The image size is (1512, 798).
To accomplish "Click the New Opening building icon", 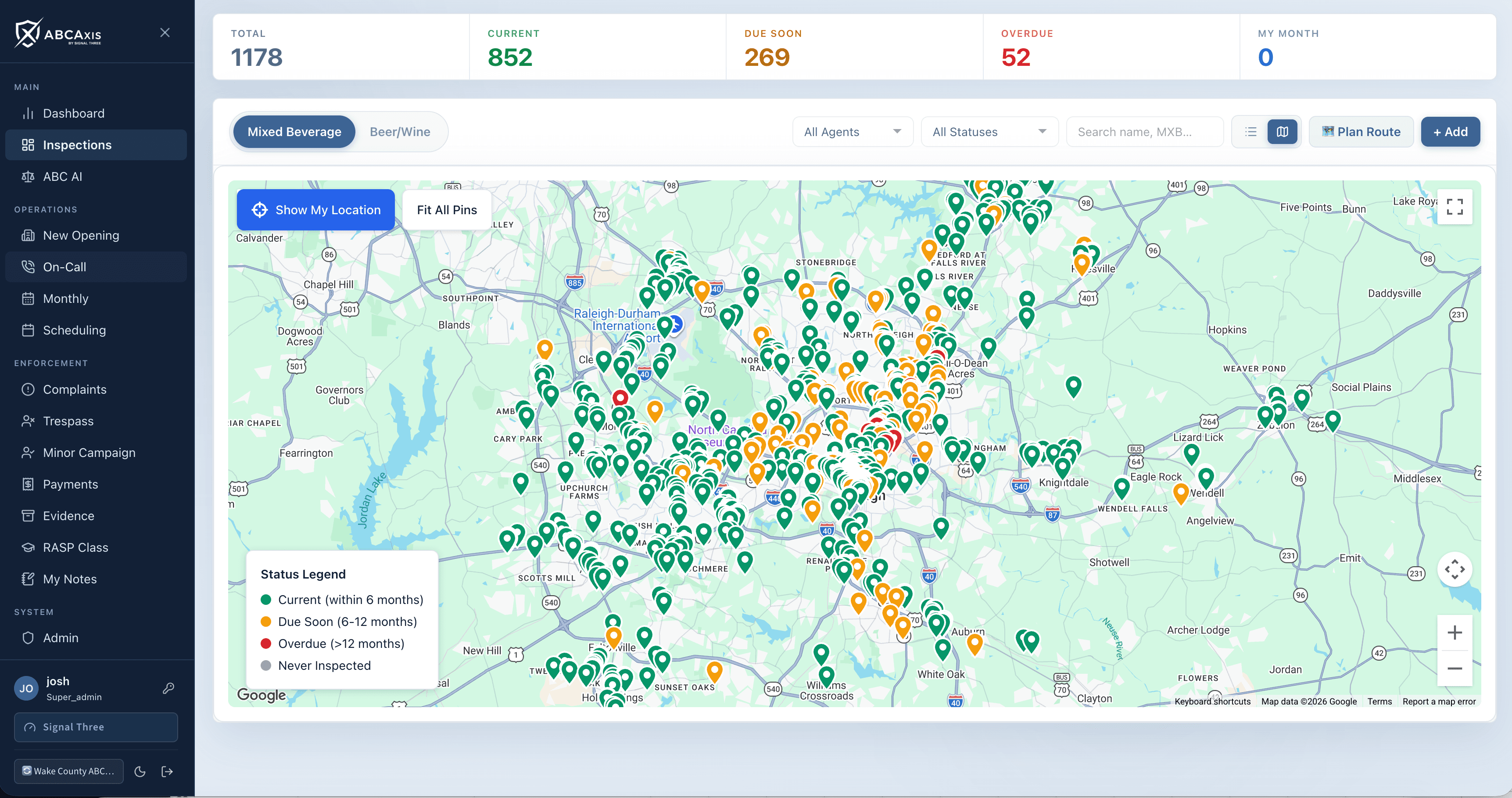I will 28,235.
